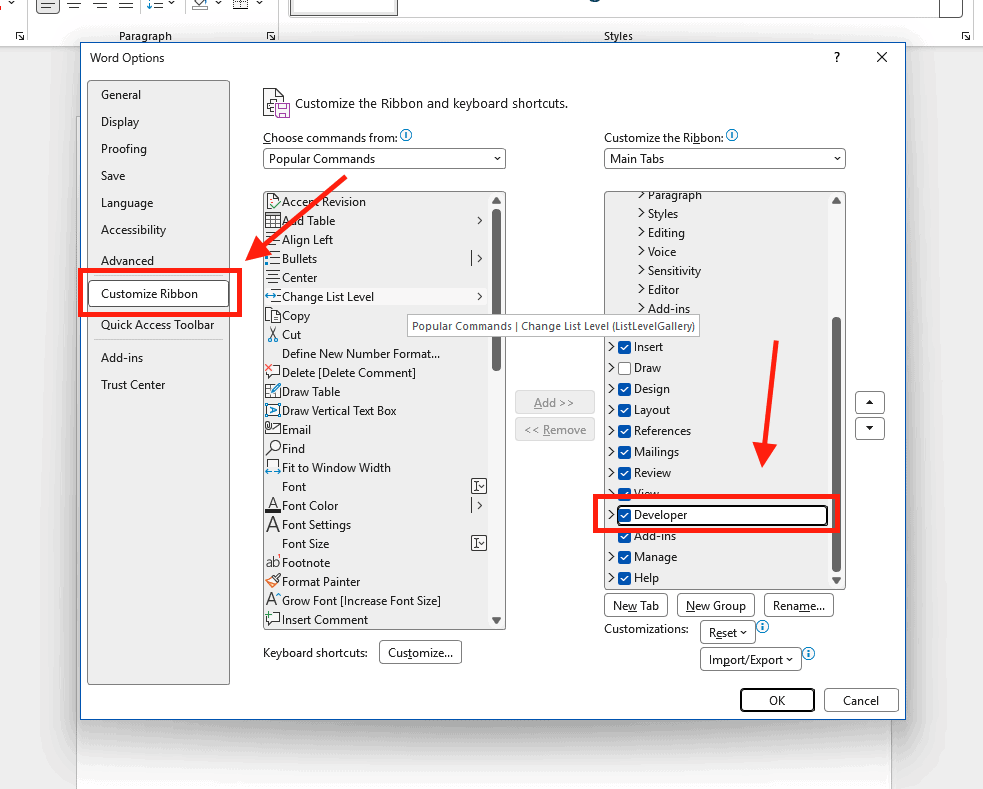Click the Copy command icon

pos(273,316)
